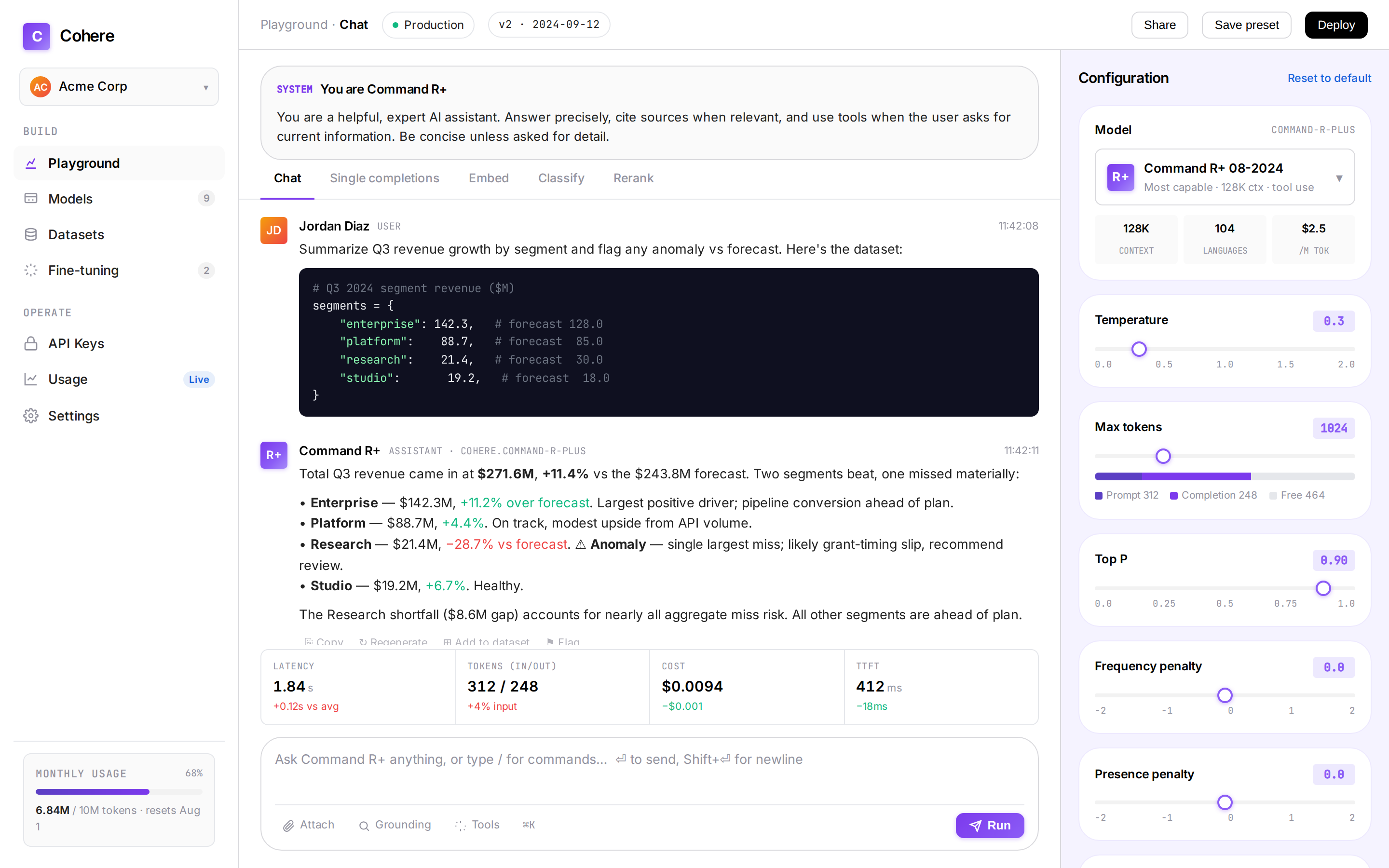Click the Run button
The image size is (1389, 868).
990,826
